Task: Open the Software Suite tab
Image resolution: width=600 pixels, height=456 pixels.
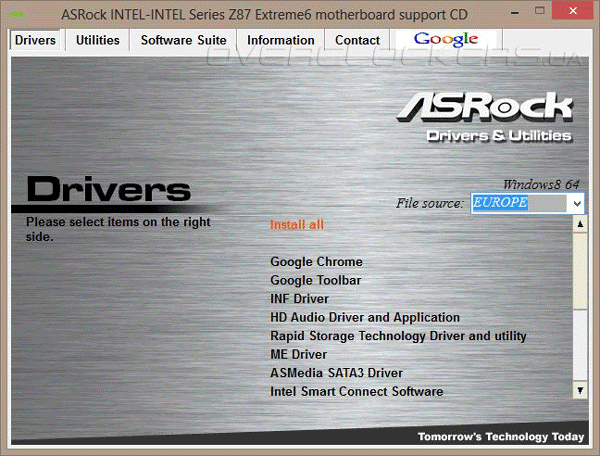Action: point(183,40)
